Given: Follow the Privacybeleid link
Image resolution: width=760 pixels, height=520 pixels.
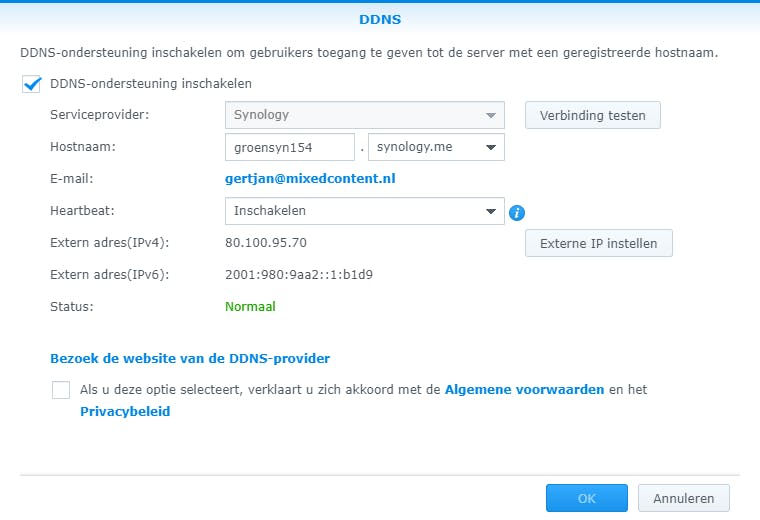Looking at the screenshot, I should (x=125, y=411).
